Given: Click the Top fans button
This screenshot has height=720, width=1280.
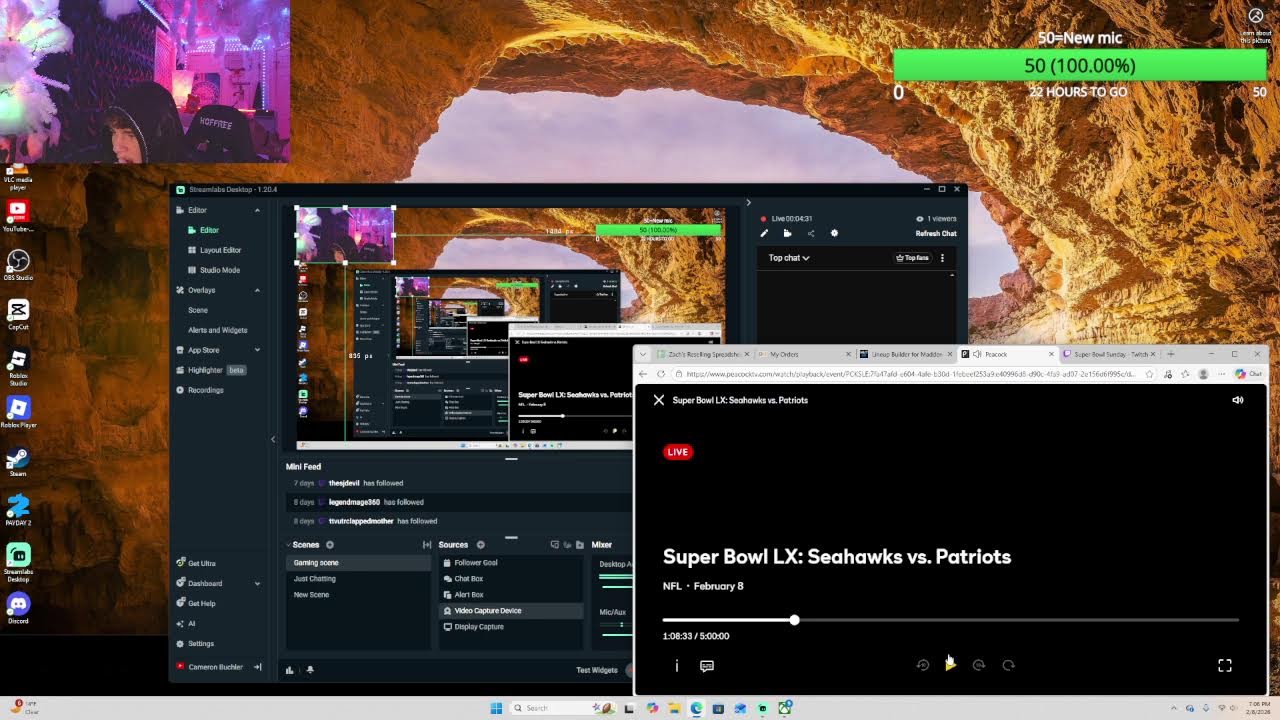Looking at the screenshot, I should [x=913, y=258].
